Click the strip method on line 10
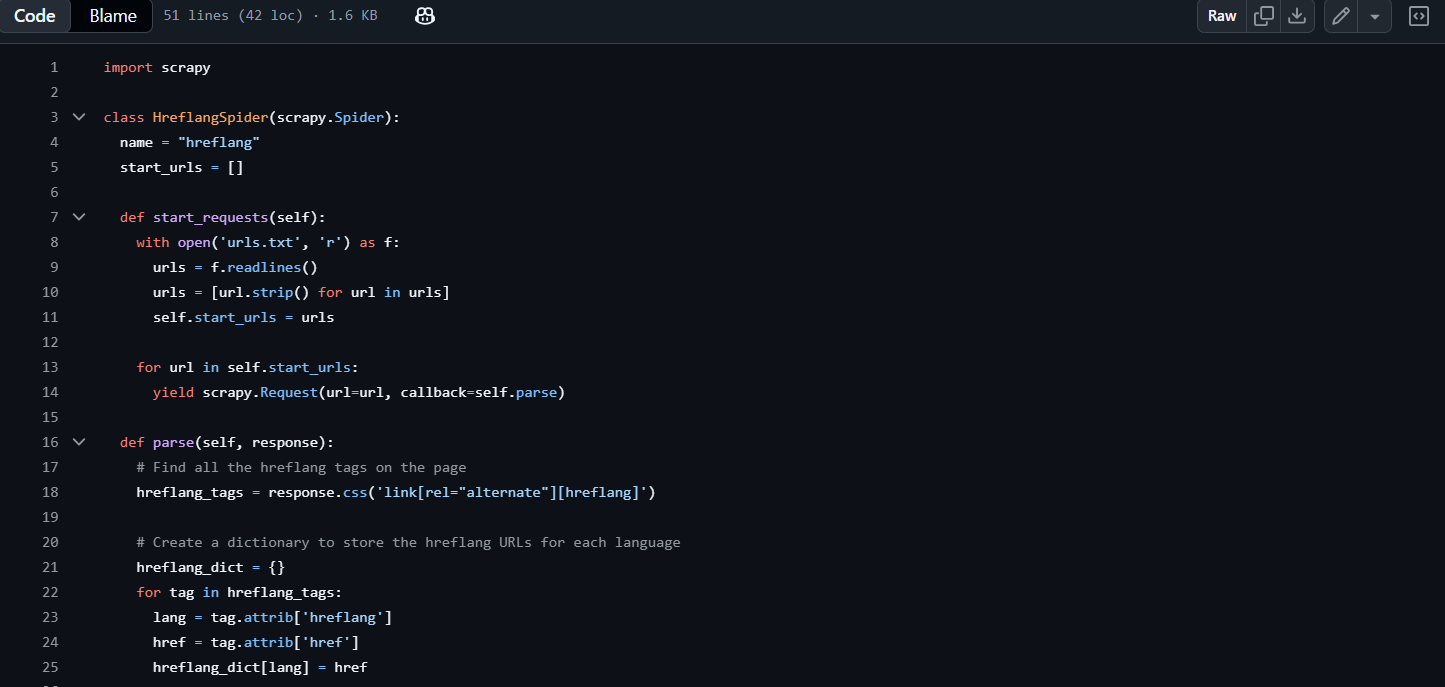The height and width of the screenshot is (687, 1445). (272, 292)
